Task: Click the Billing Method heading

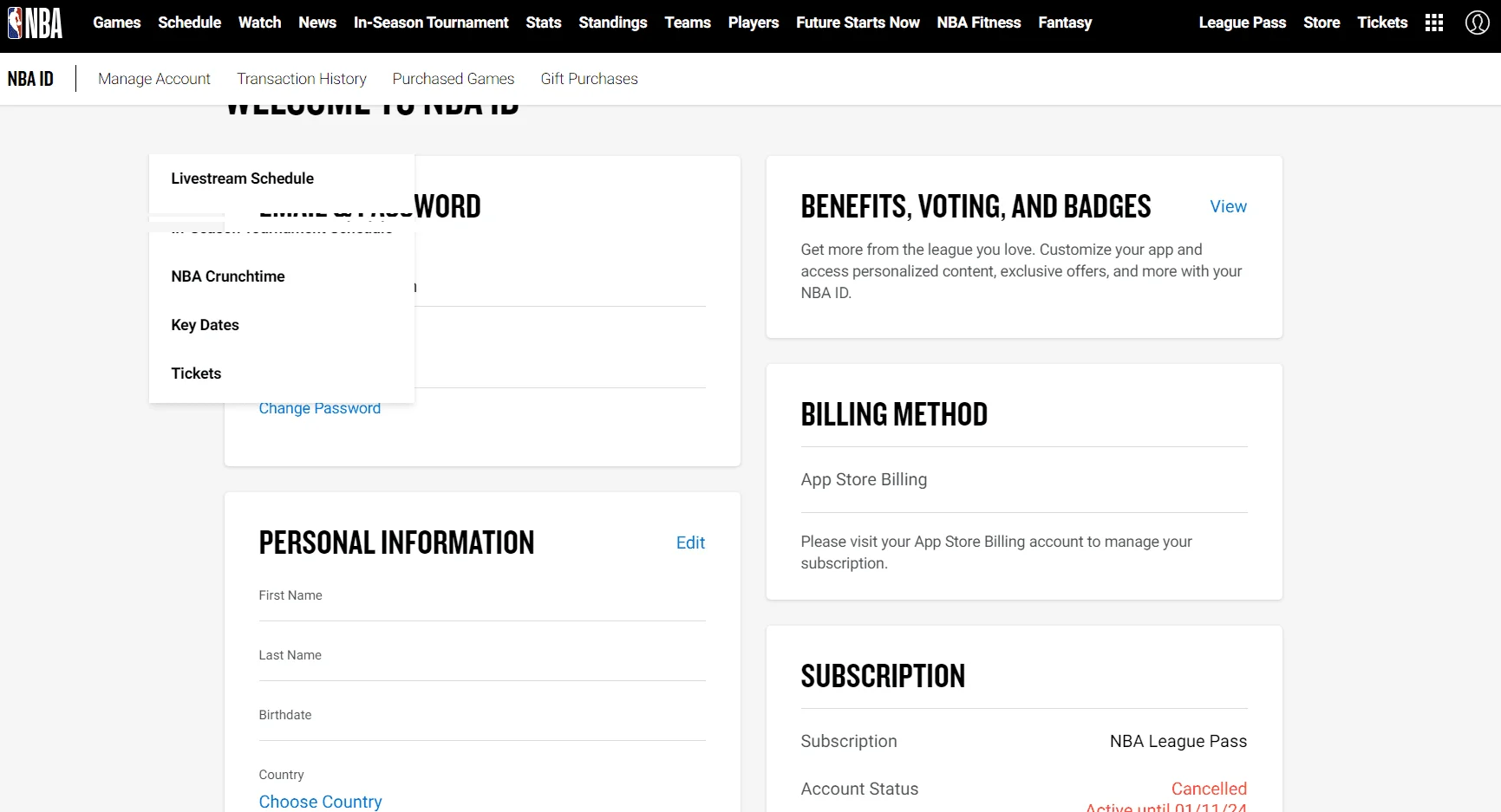Action: pos(894,414)
